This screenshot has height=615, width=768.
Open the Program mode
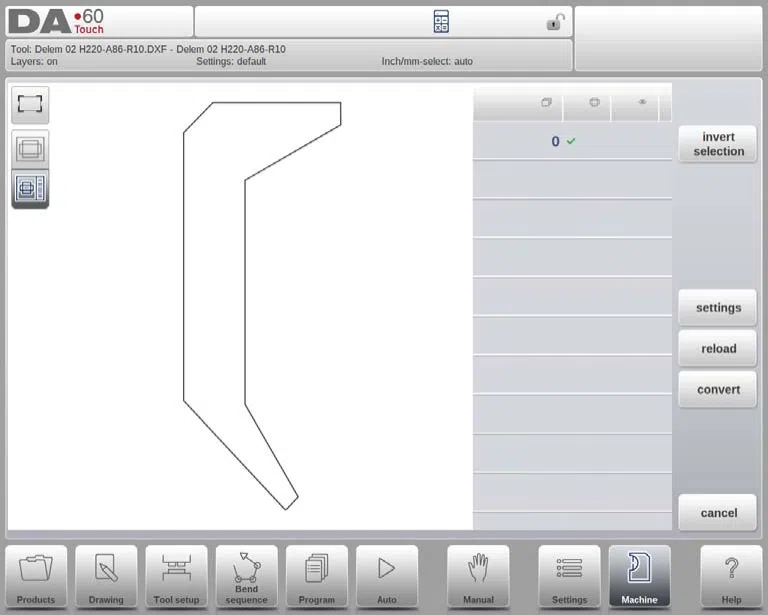[316, 577]
